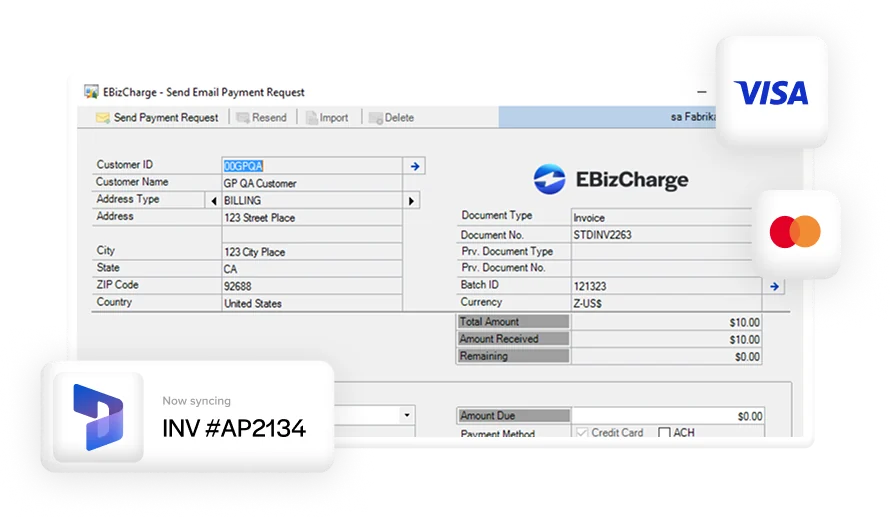
Task: Click the Document No. field STDINV2263
Action: pyautogui.click(x=662, y=235)
